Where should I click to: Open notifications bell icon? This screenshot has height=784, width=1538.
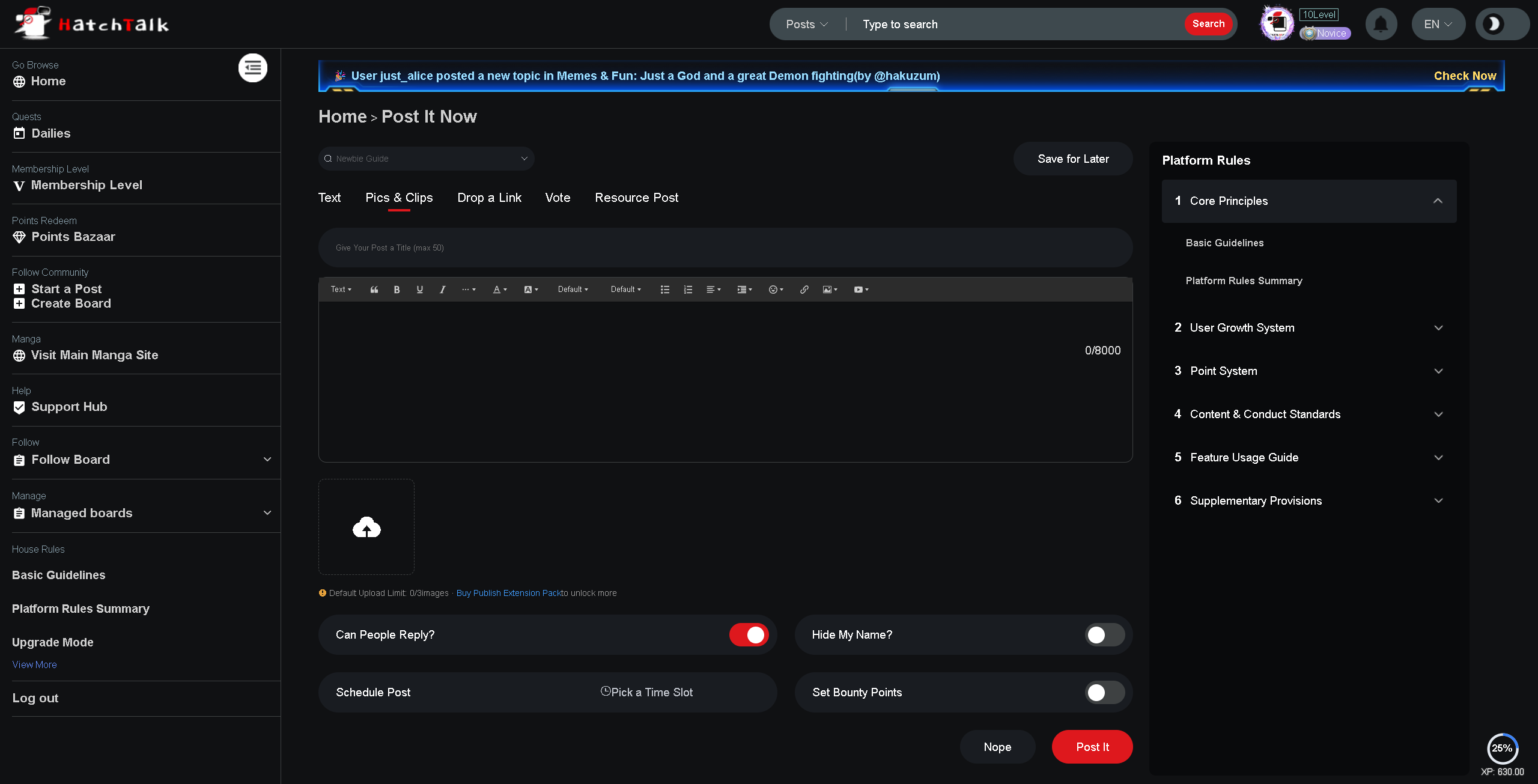click(1381, 24)
